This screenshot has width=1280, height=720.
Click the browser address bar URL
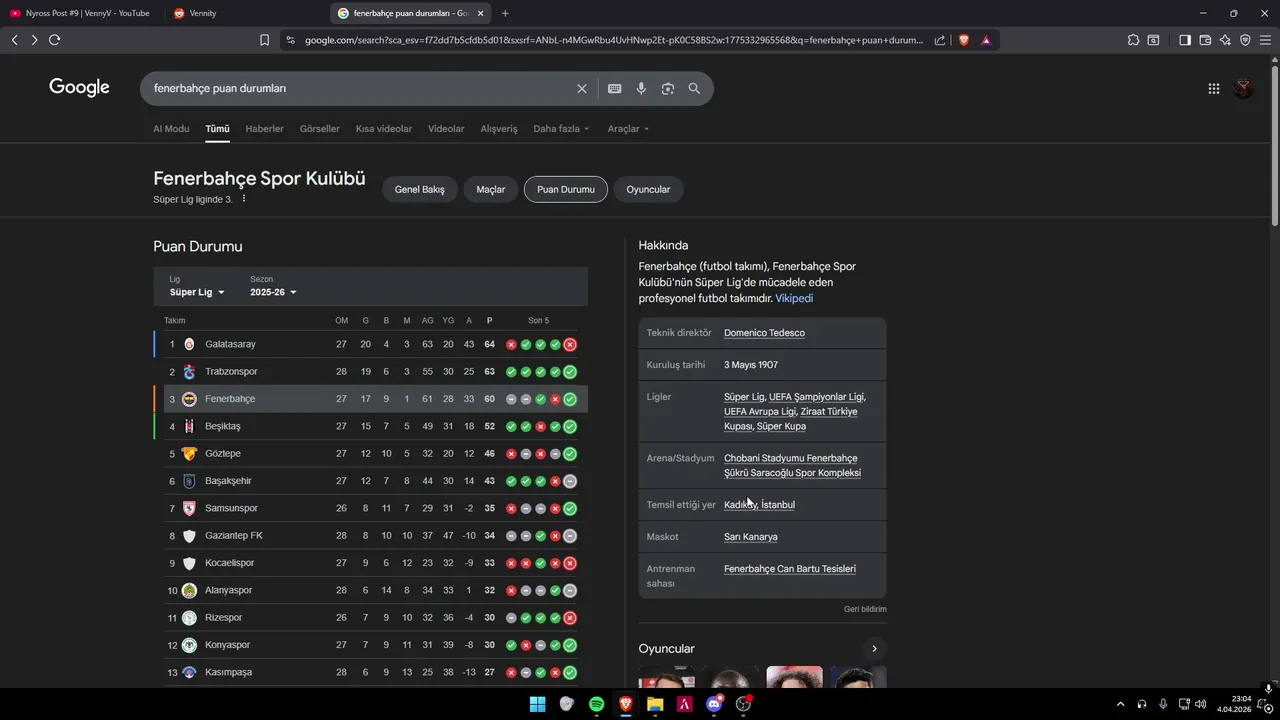coord(614,40)
